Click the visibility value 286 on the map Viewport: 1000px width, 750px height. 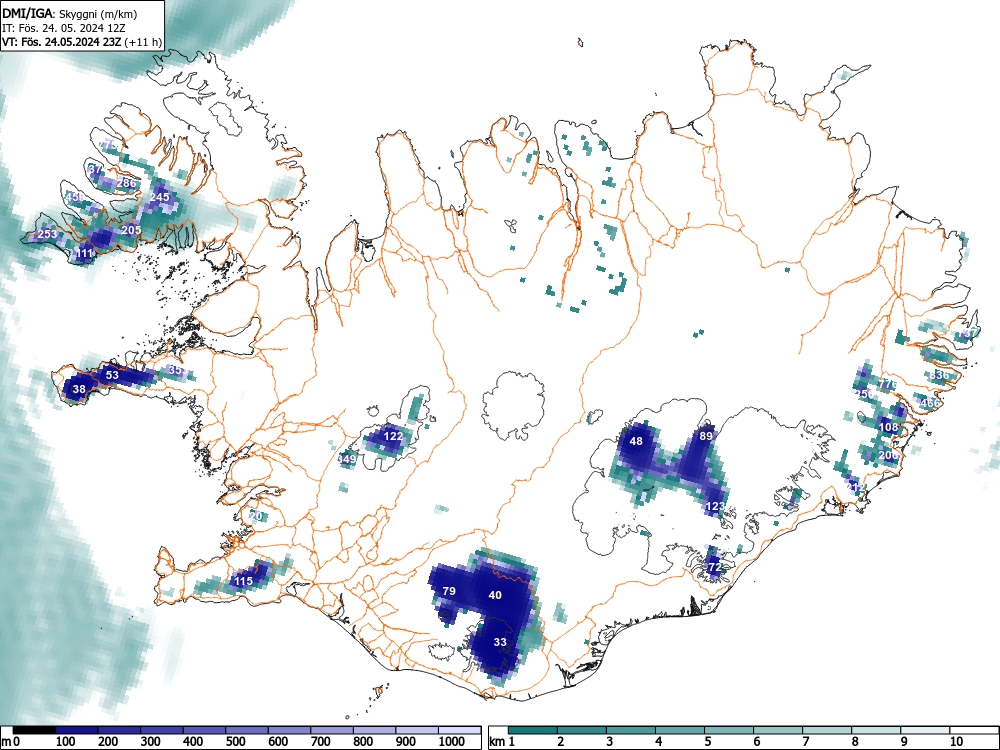[127, 183]
